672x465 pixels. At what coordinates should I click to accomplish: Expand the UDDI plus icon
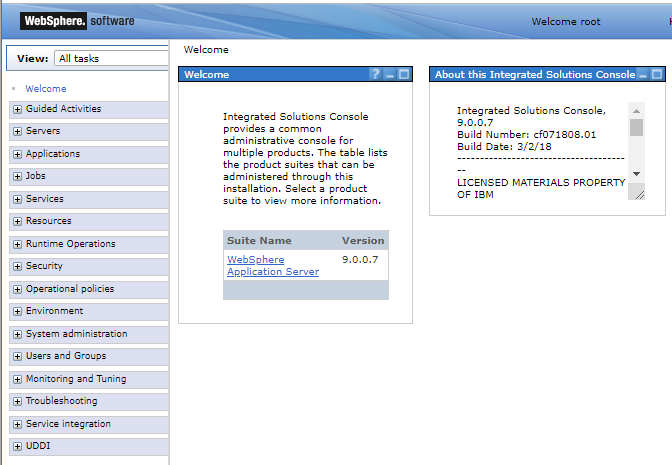coord(17,447)
